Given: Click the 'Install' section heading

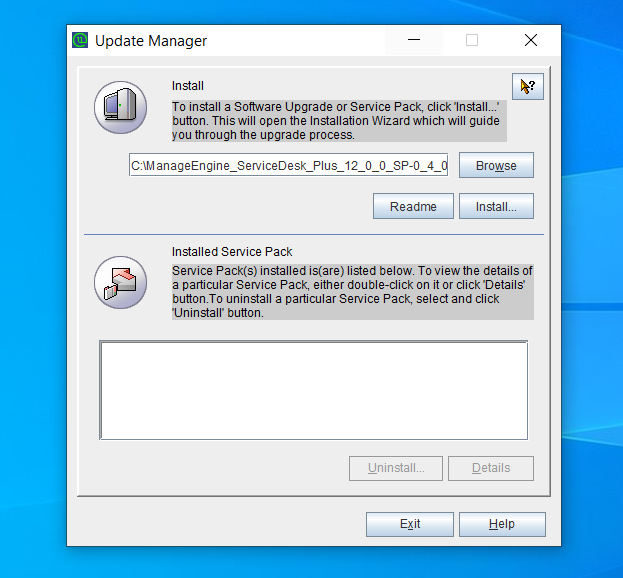Looking at the screenshot, I should pos(188,86).
